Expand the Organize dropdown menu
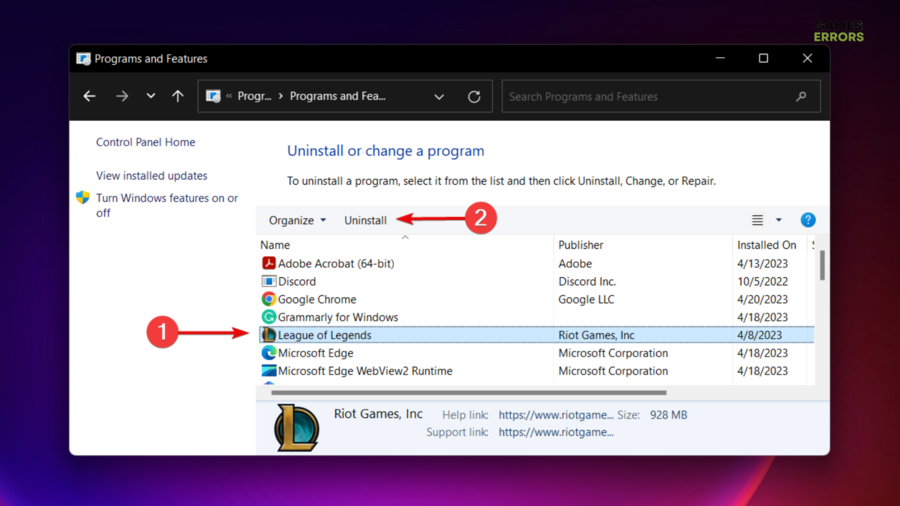 point(297,221)
